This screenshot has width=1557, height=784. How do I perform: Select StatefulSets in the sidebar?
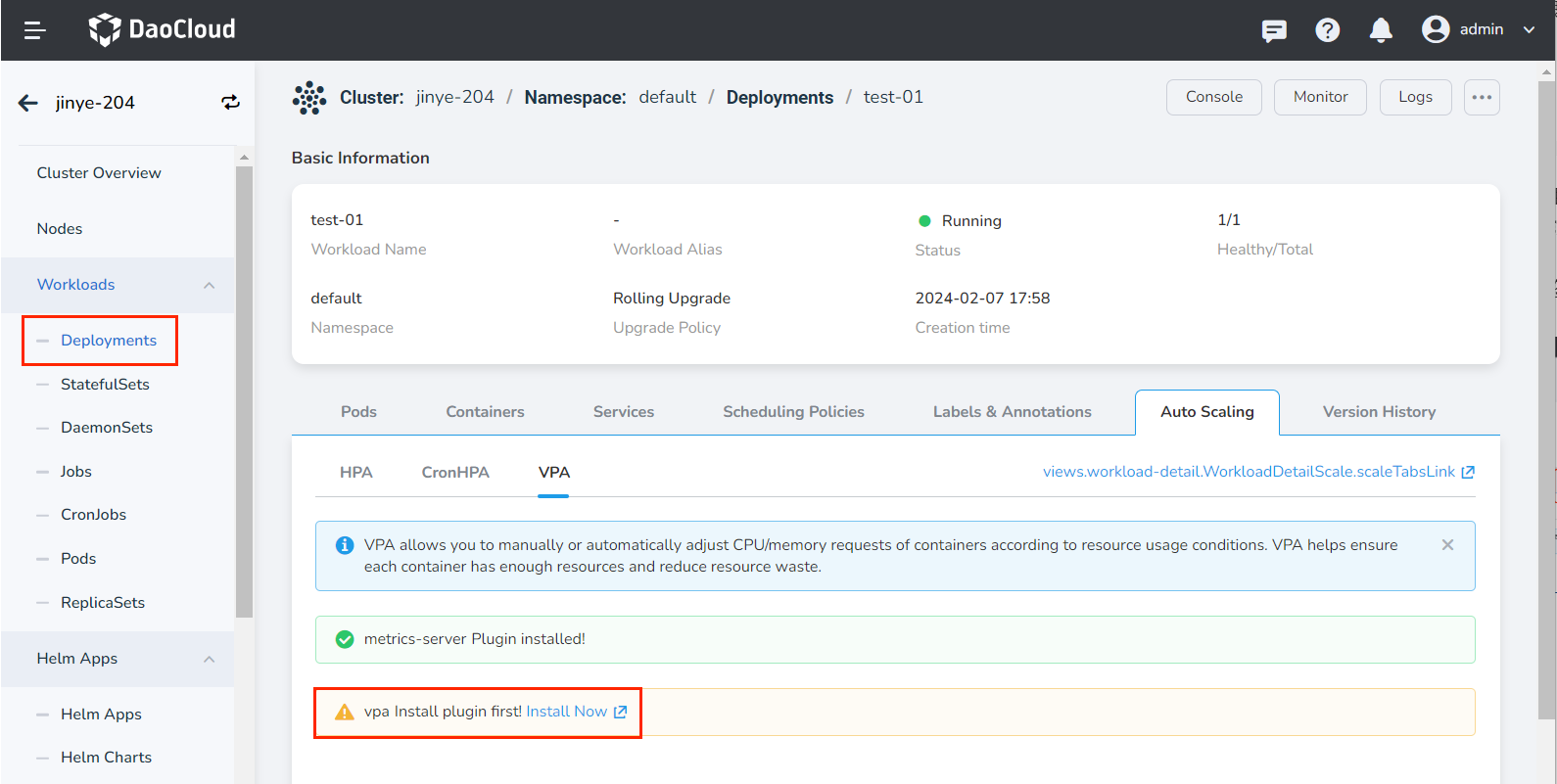(105, 385)
